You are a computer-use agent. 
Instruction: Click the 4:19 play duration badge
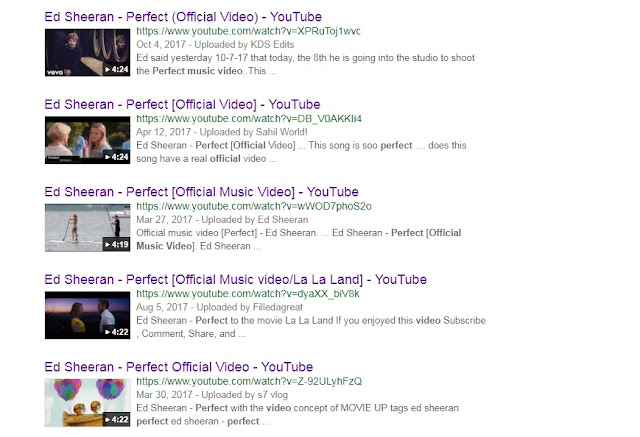[x=116, y=244]
